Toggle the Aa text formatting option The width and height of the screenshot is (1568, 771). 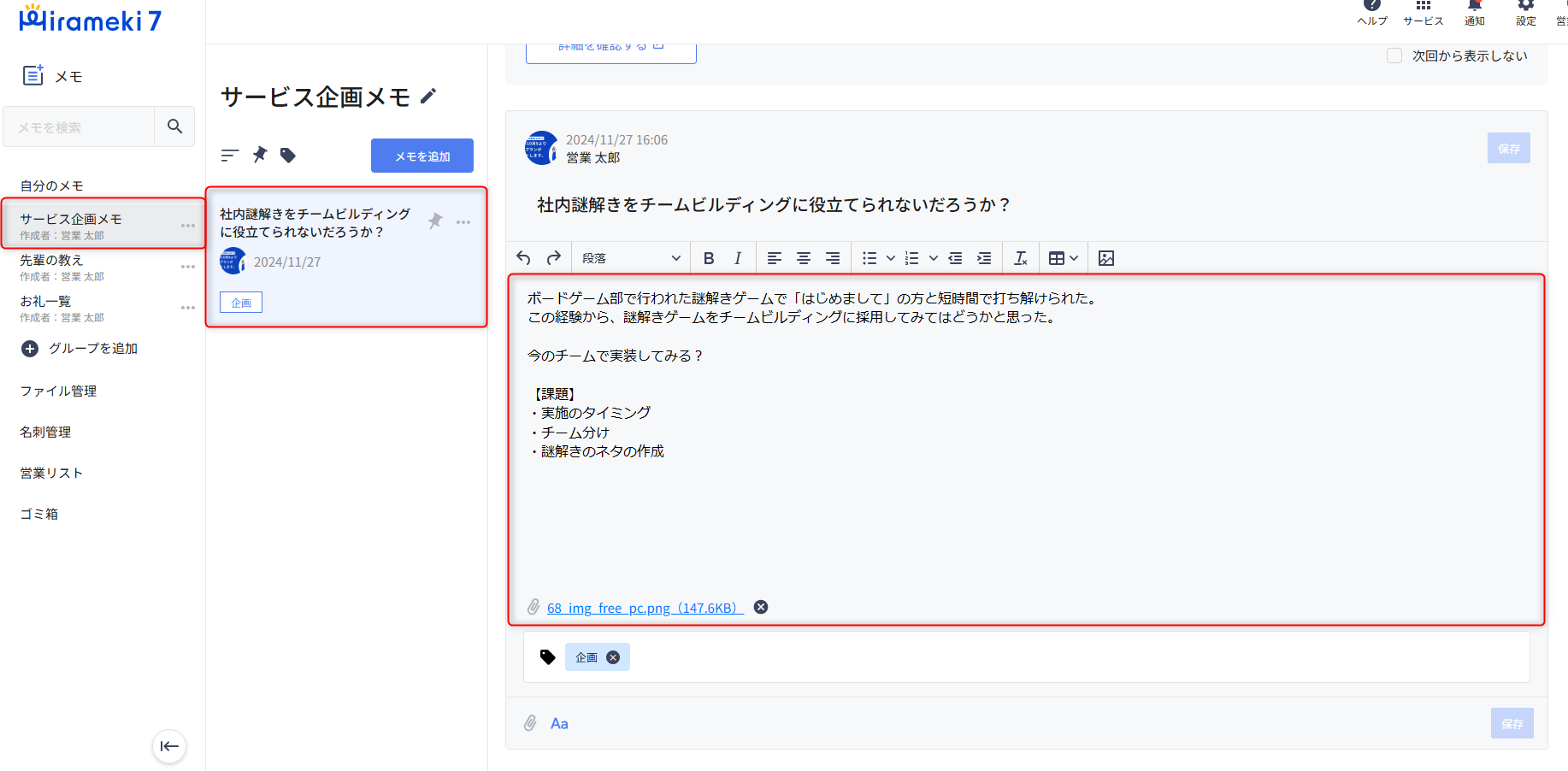[x=559, y=724]
